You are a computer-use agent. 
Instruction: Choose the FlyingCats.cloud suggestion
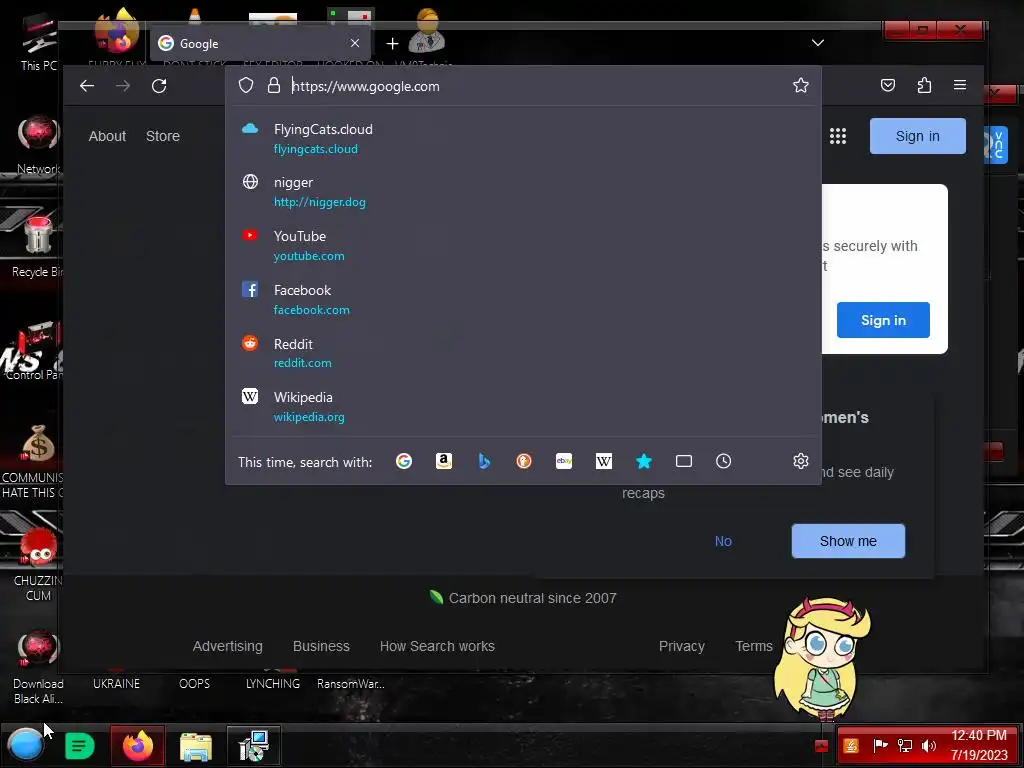[x=523, y=138]
